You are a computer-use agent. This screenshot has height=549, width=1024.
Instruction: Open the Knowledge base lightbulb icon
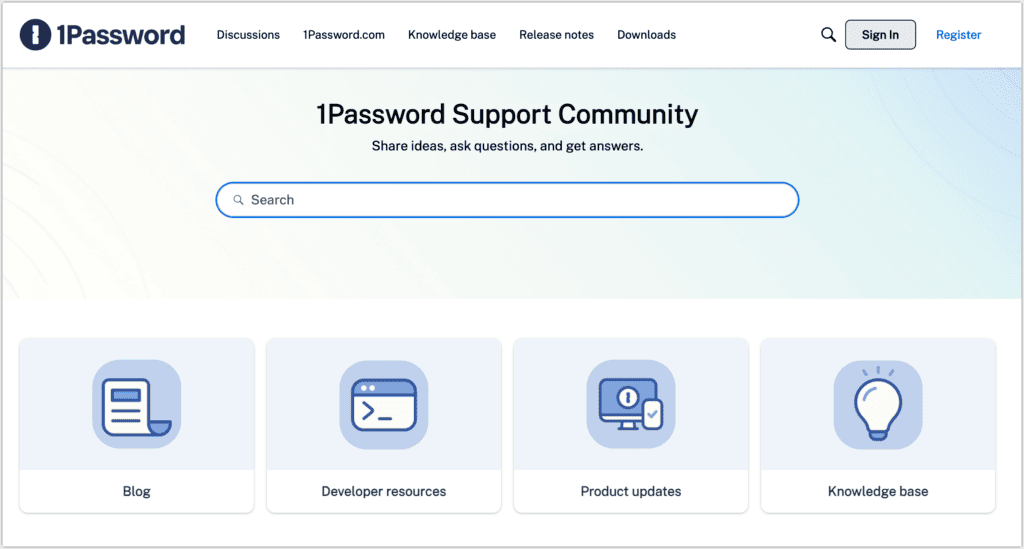pos(878,404)
